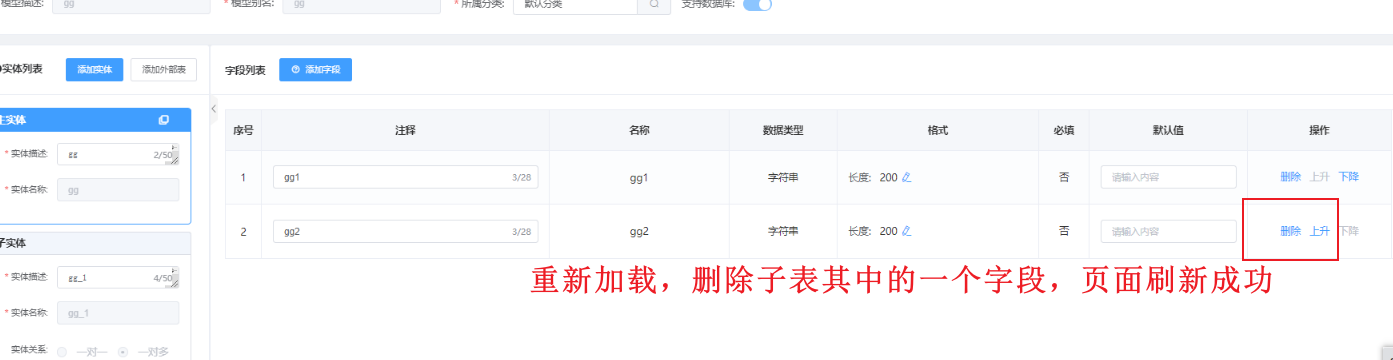Click default value input for gg2
1393x360 pixels.
pos(1168,231)
